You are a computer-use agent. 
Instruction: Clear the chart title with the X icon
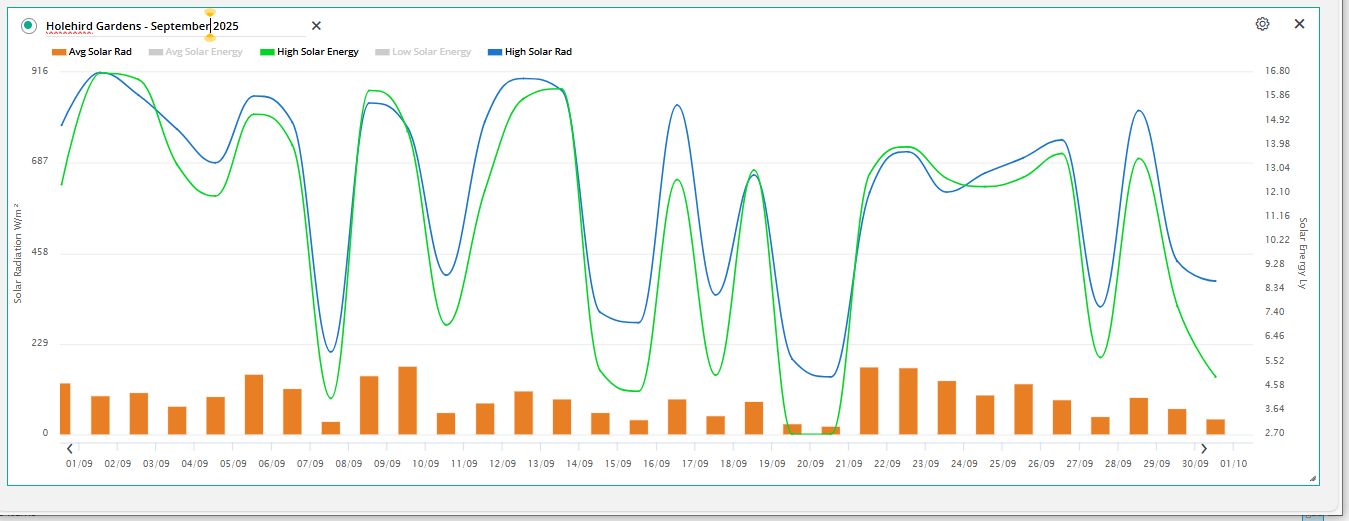click(316, 26)
